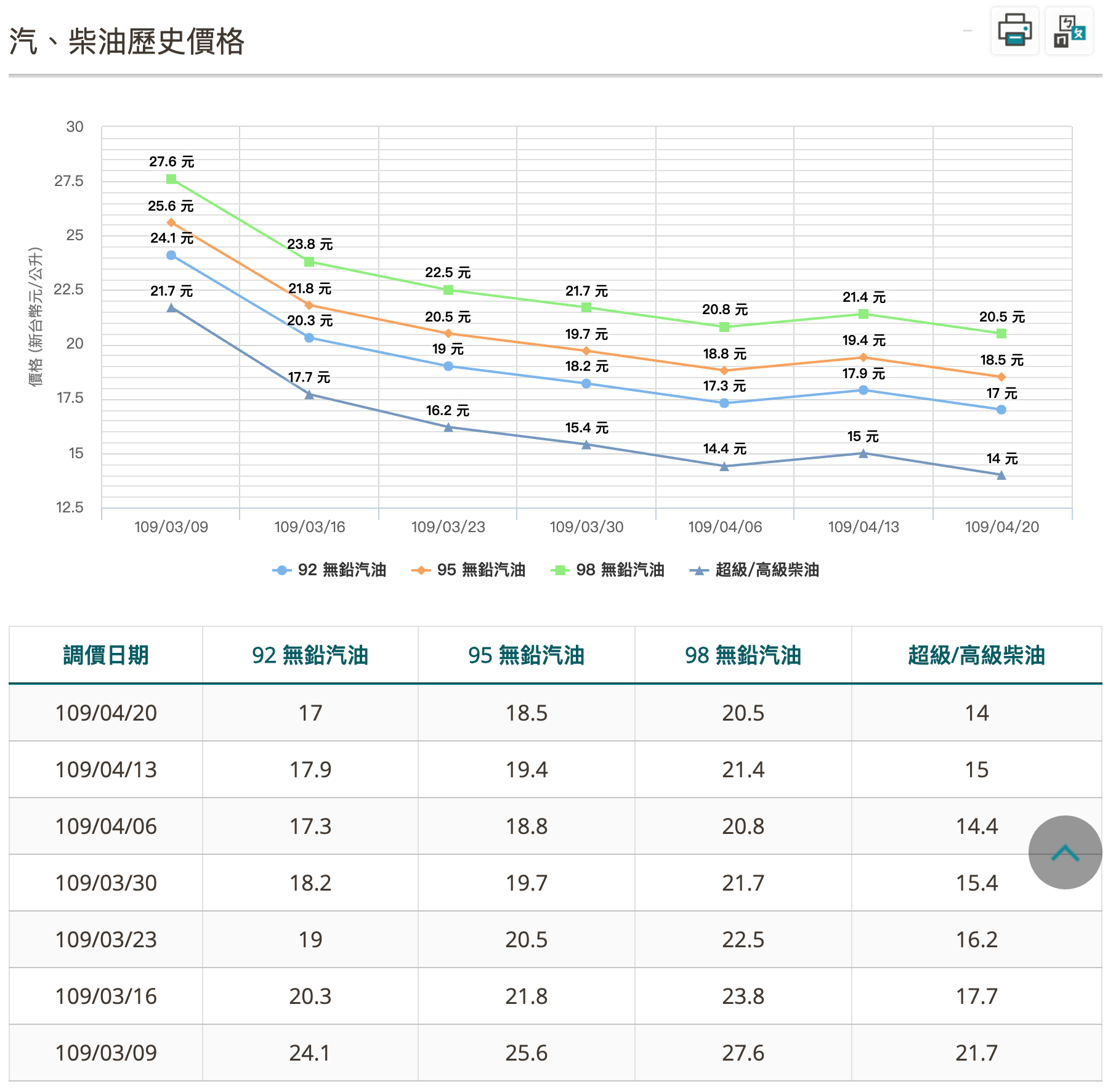Screen dimensions: 1116x1092
Task: Click the 109/03/23 x-axis date label
Action: 448,527
